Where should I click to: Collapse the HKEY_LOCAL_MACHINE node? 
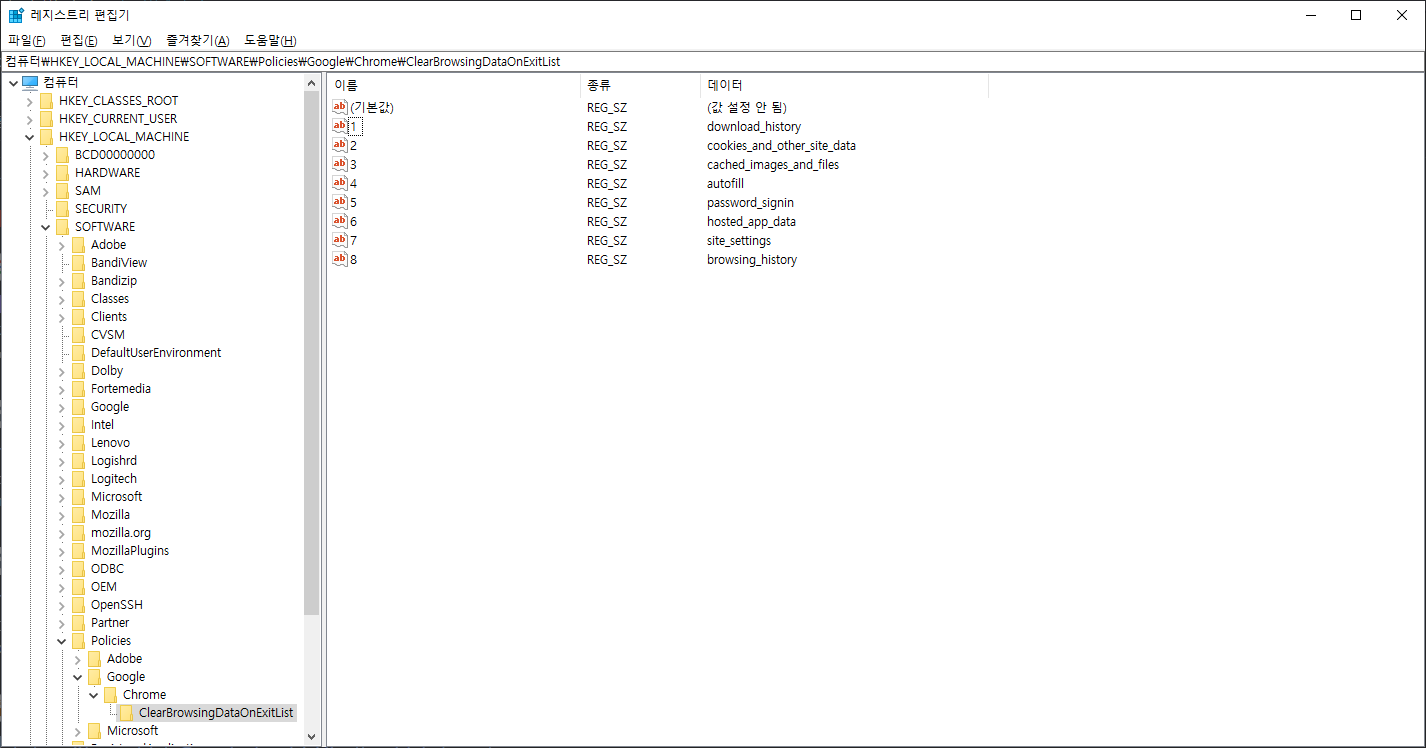click(29, 136)
